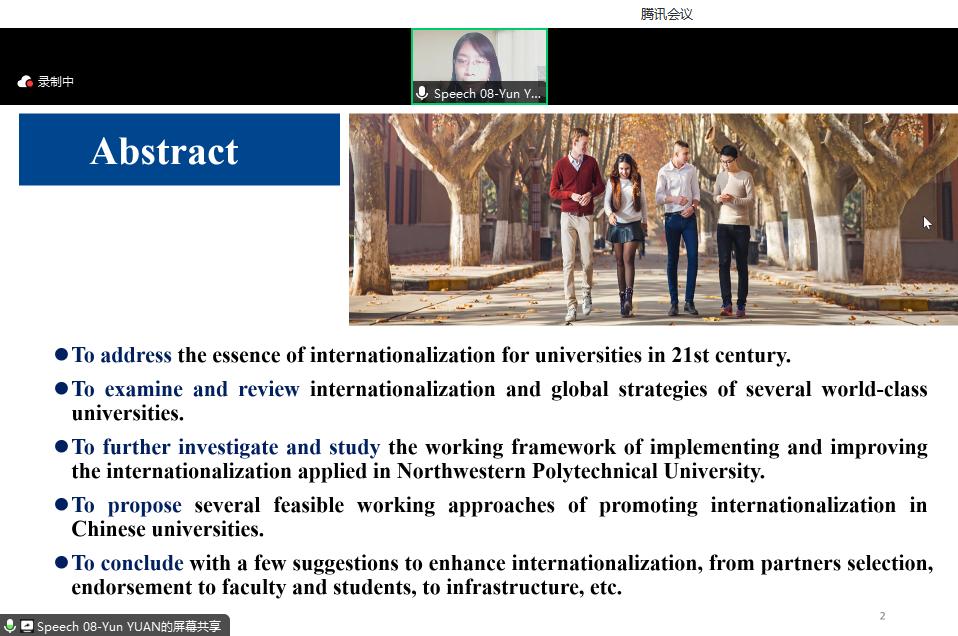958x636 pixels.
Task: Click 'To further investigate and study' text
Action: click(226, 447)
